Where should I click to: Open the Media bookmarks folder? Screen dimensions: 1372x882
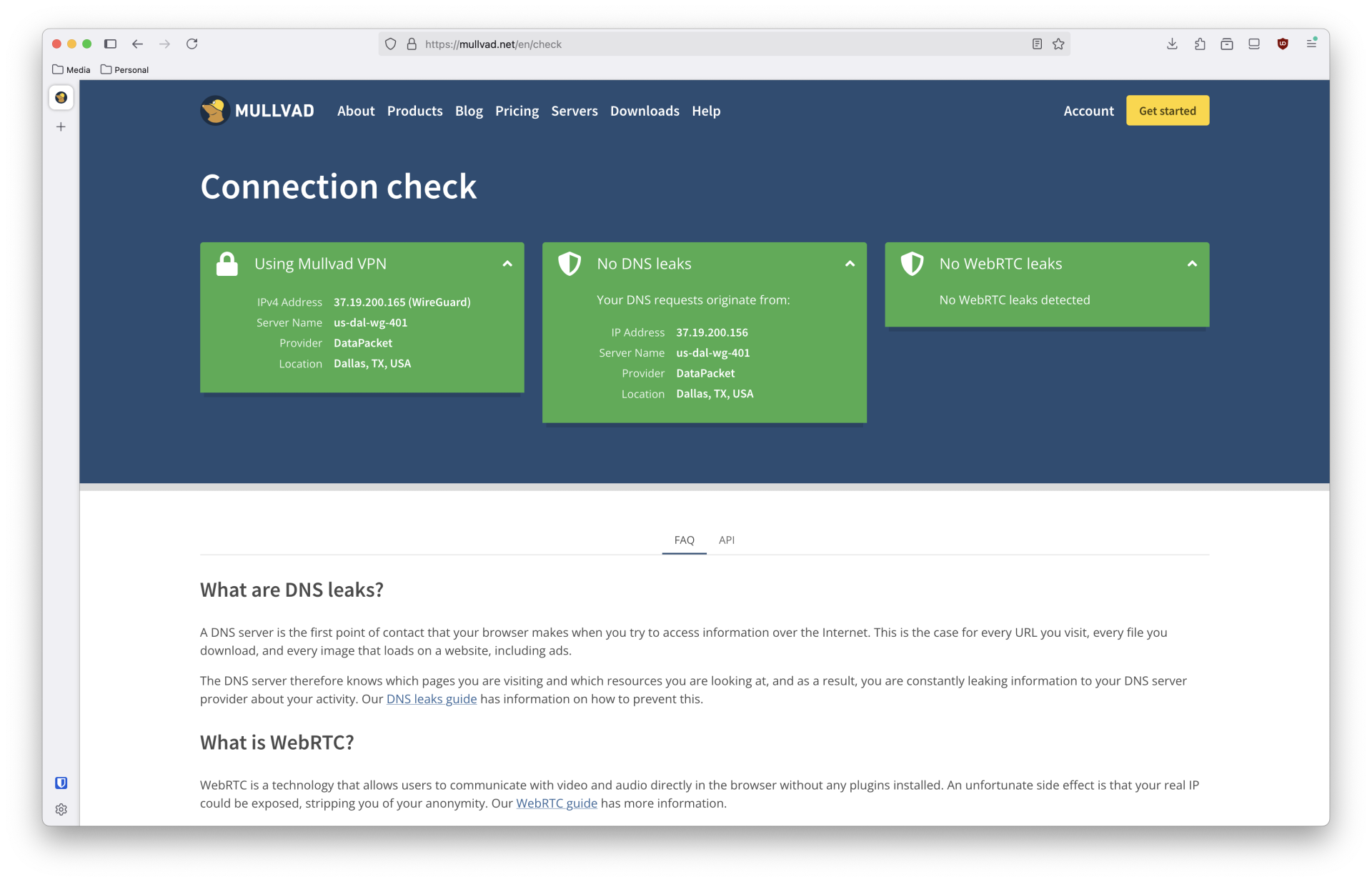[x=71, y=69]
